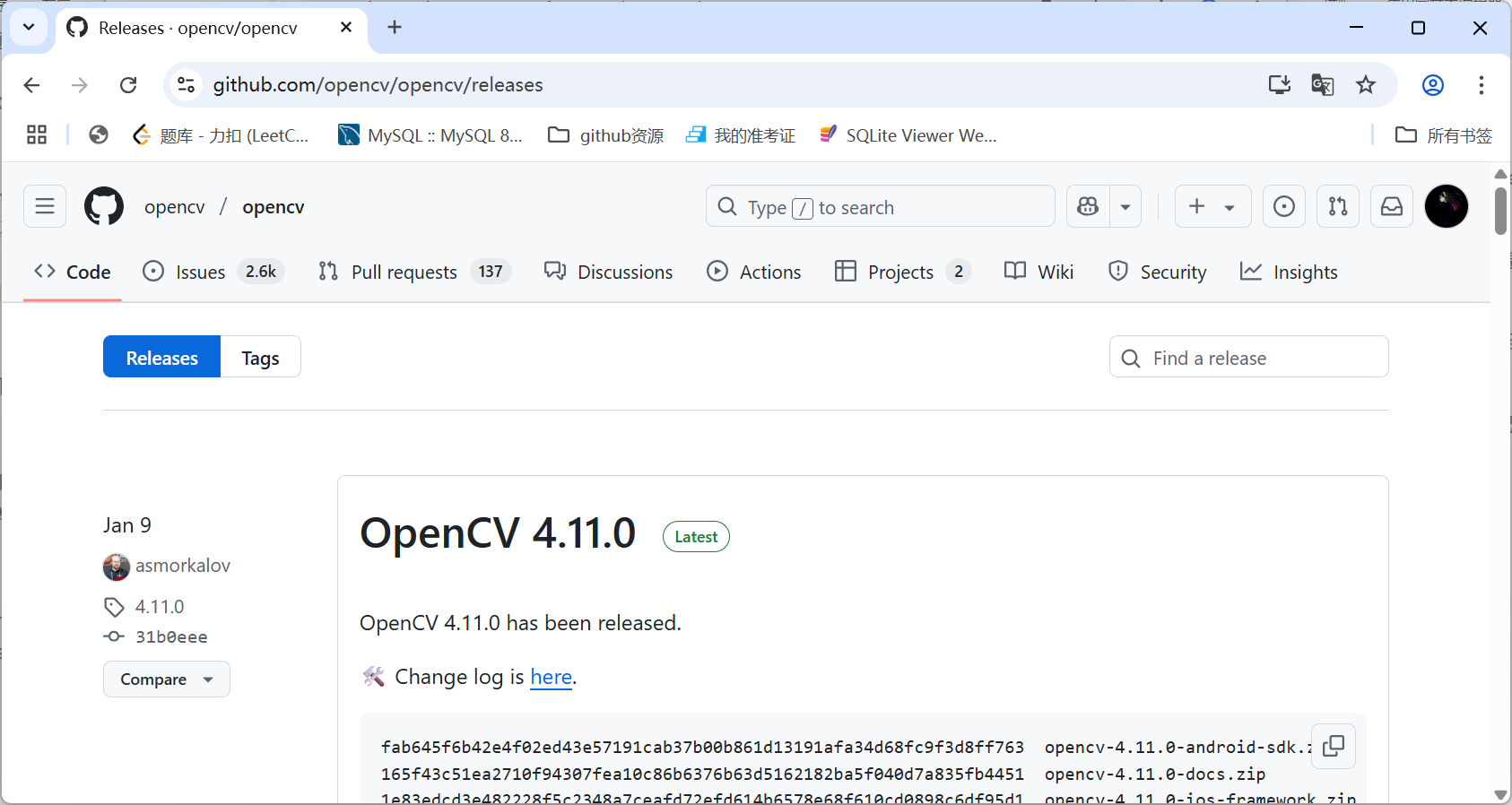Open the GitHub homepage logo
Viewport: 1512px width, 805px height.
(104, 207)
